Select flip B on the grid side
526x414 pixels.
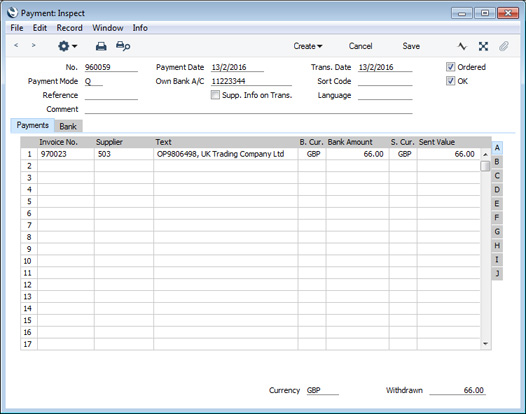[x=497, y=162]
